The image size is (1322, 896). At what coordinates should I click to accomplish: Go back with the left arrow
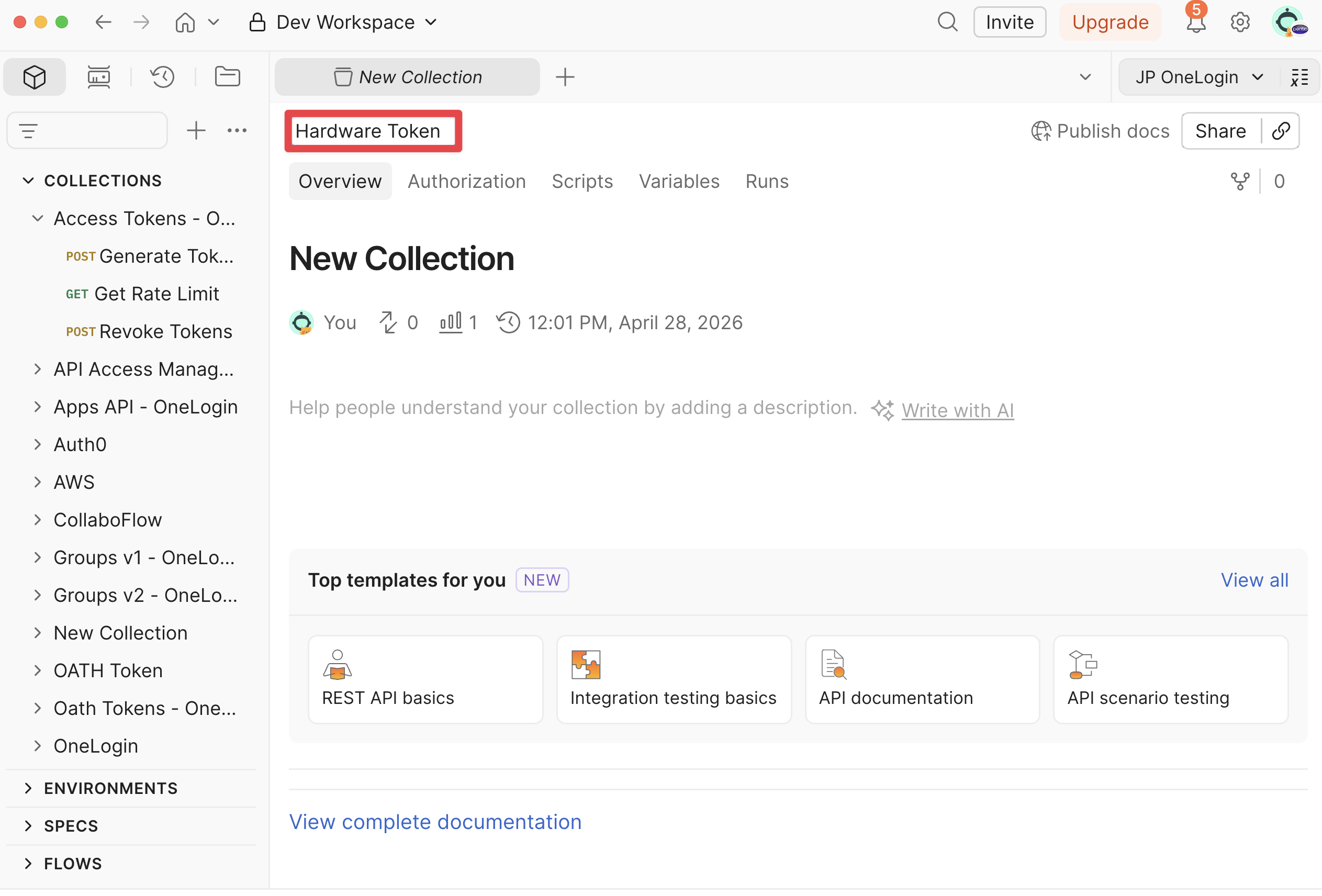click(x=103, y=22)
